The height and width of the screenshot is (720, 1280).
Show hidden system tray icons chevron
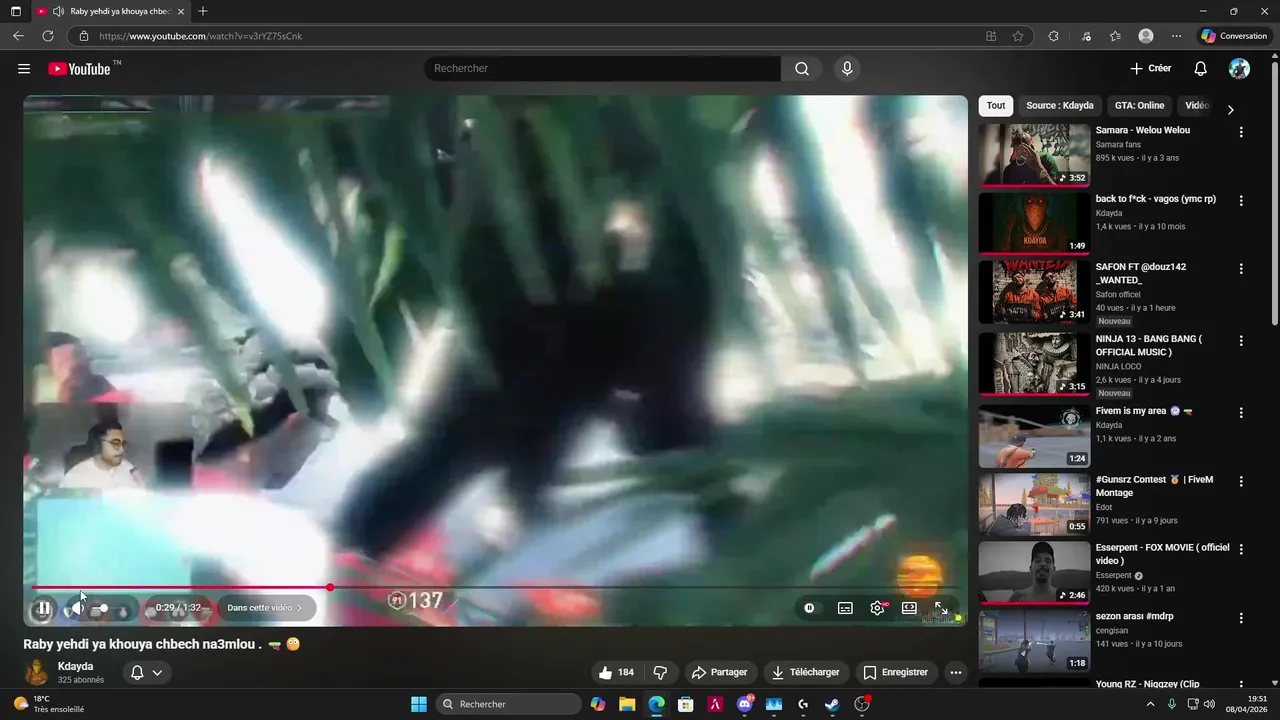(1150, 704)
